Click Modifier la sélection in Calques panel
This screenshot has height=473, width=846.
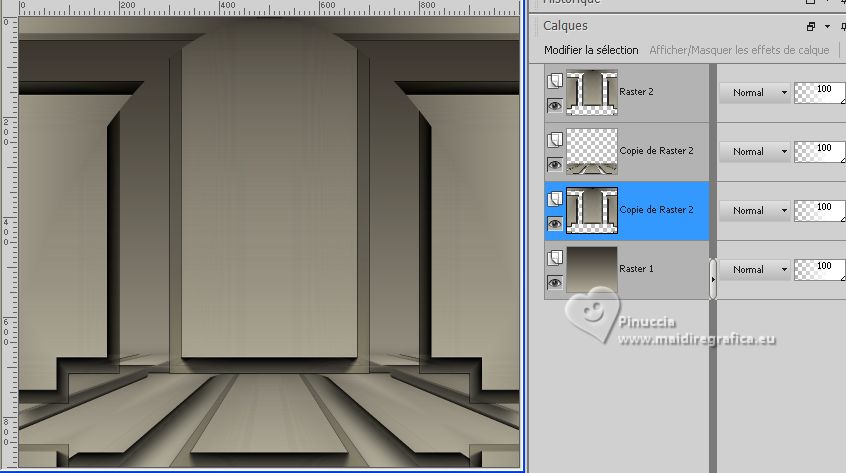591,50
